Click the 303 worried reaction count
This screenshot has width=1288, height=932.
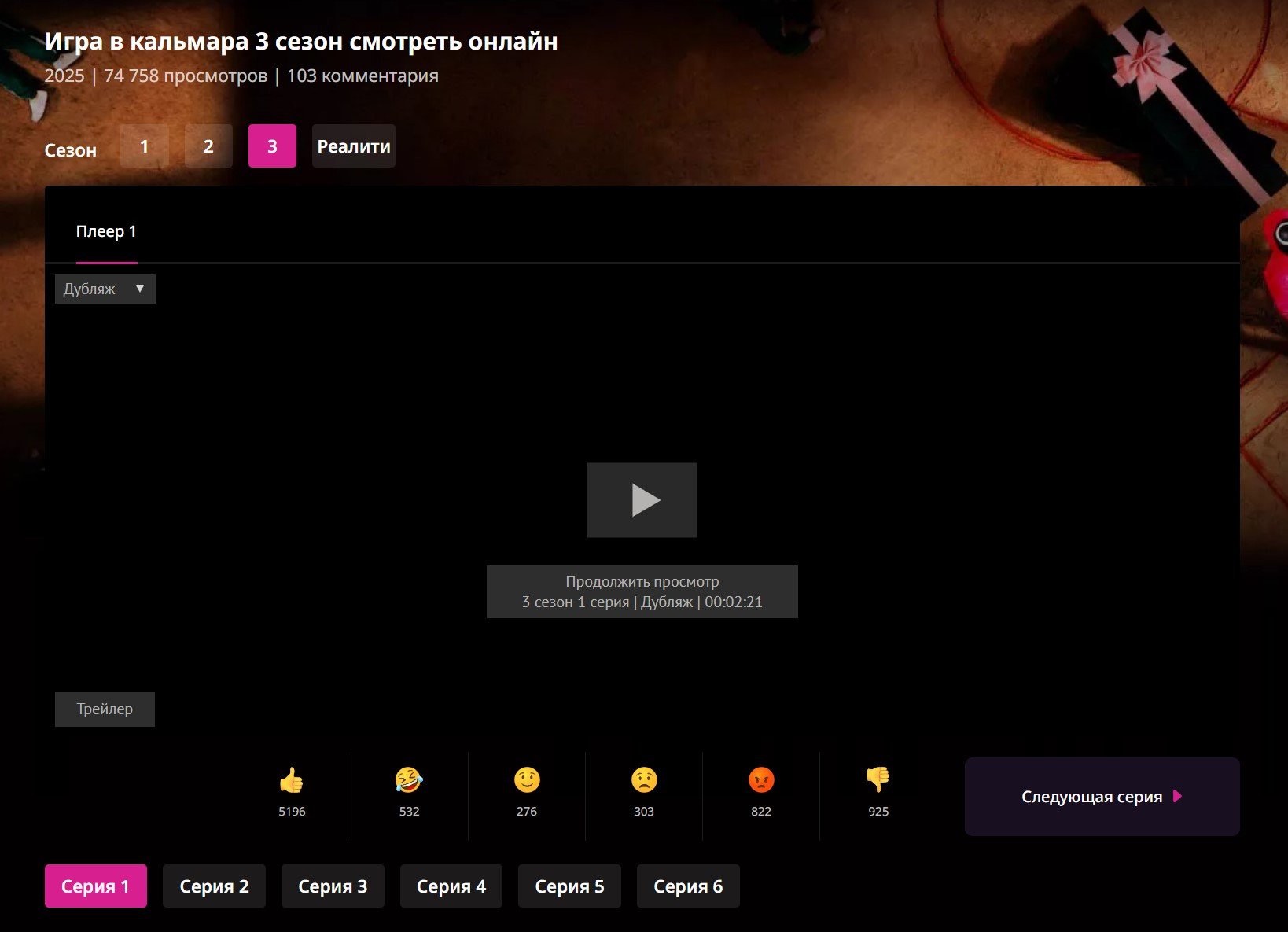coord(644,812)
